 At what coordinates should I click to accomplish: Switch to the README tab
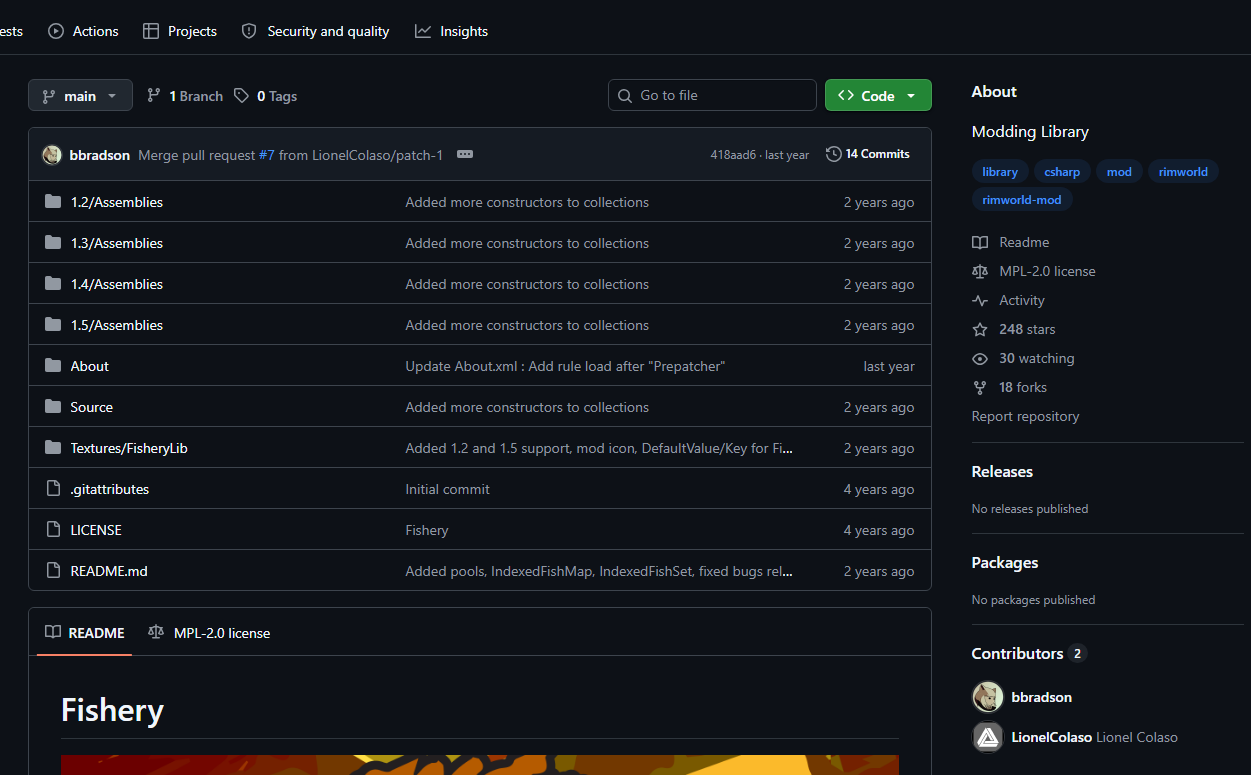pyautogui.click(x=85, y=633)
